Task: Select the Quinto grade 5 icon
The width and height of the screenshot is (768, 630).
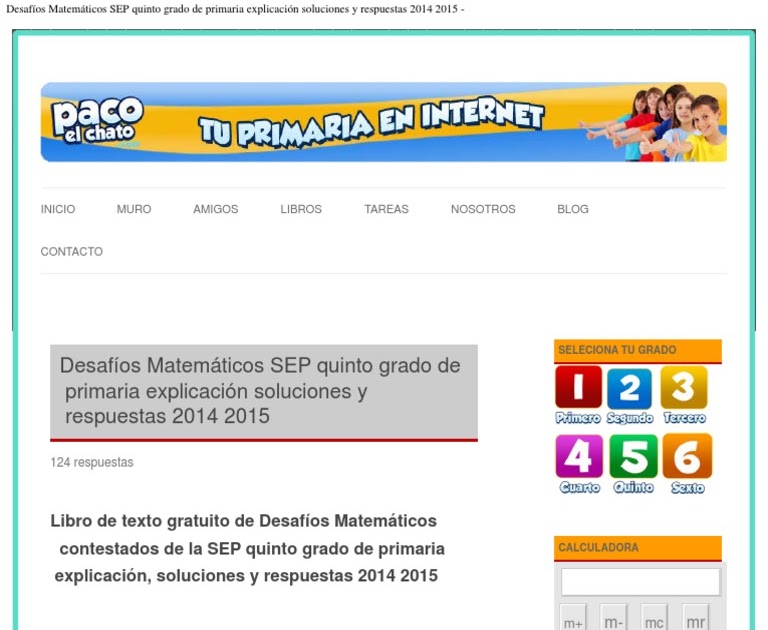Action: [633, 464]
